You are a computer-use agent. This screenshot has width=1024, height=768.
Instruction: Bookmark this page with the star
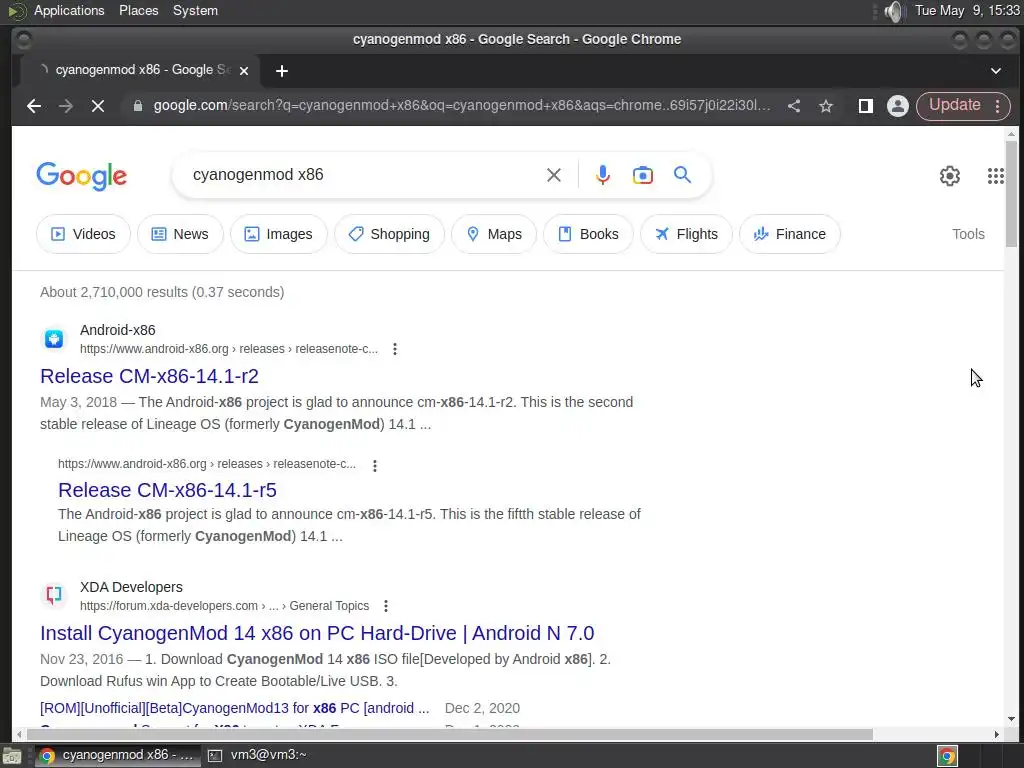pyautogui.click(x=825, y=106)
